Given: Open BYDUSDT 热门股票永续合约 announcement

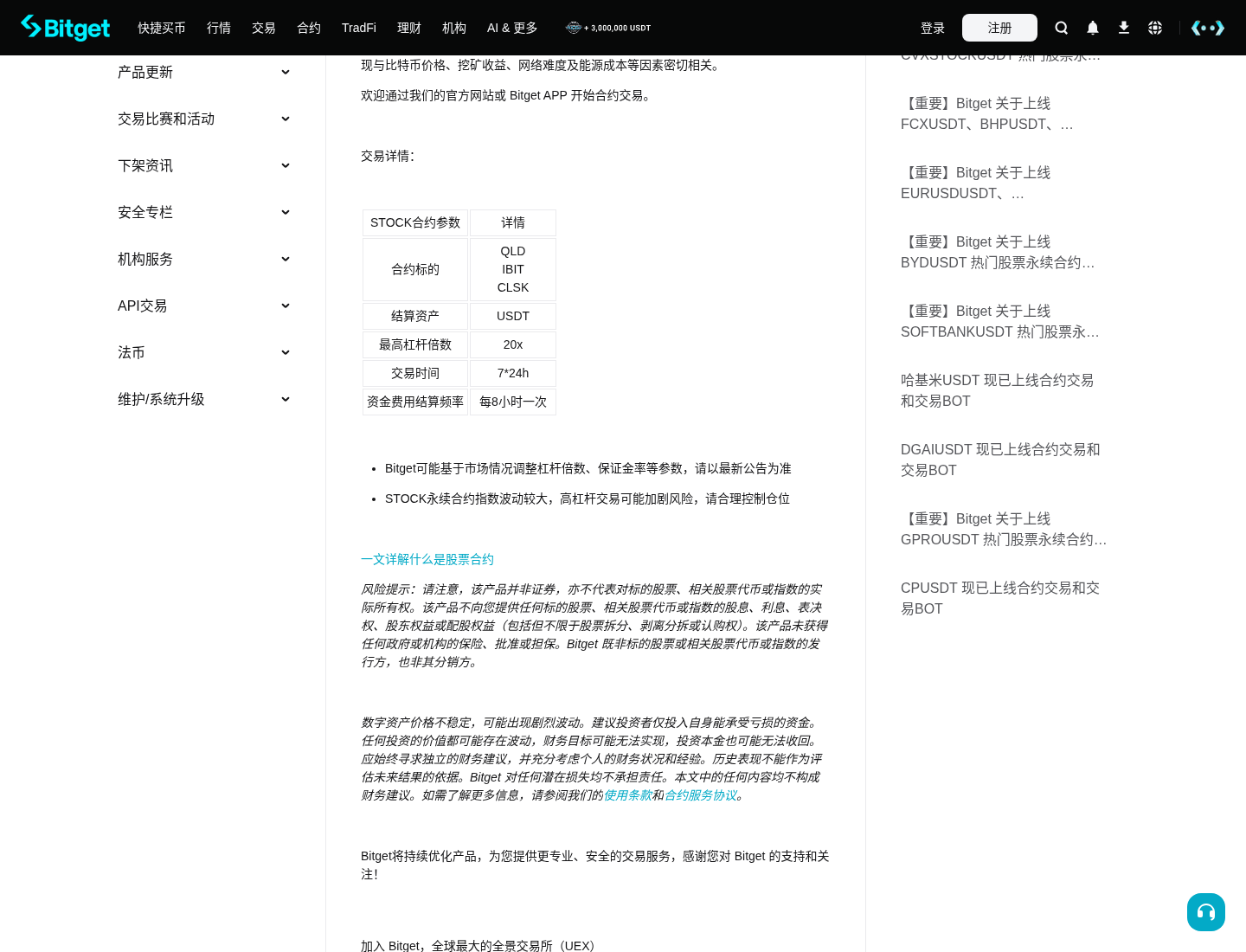Looking at the screenshot, I should [998, 252].
